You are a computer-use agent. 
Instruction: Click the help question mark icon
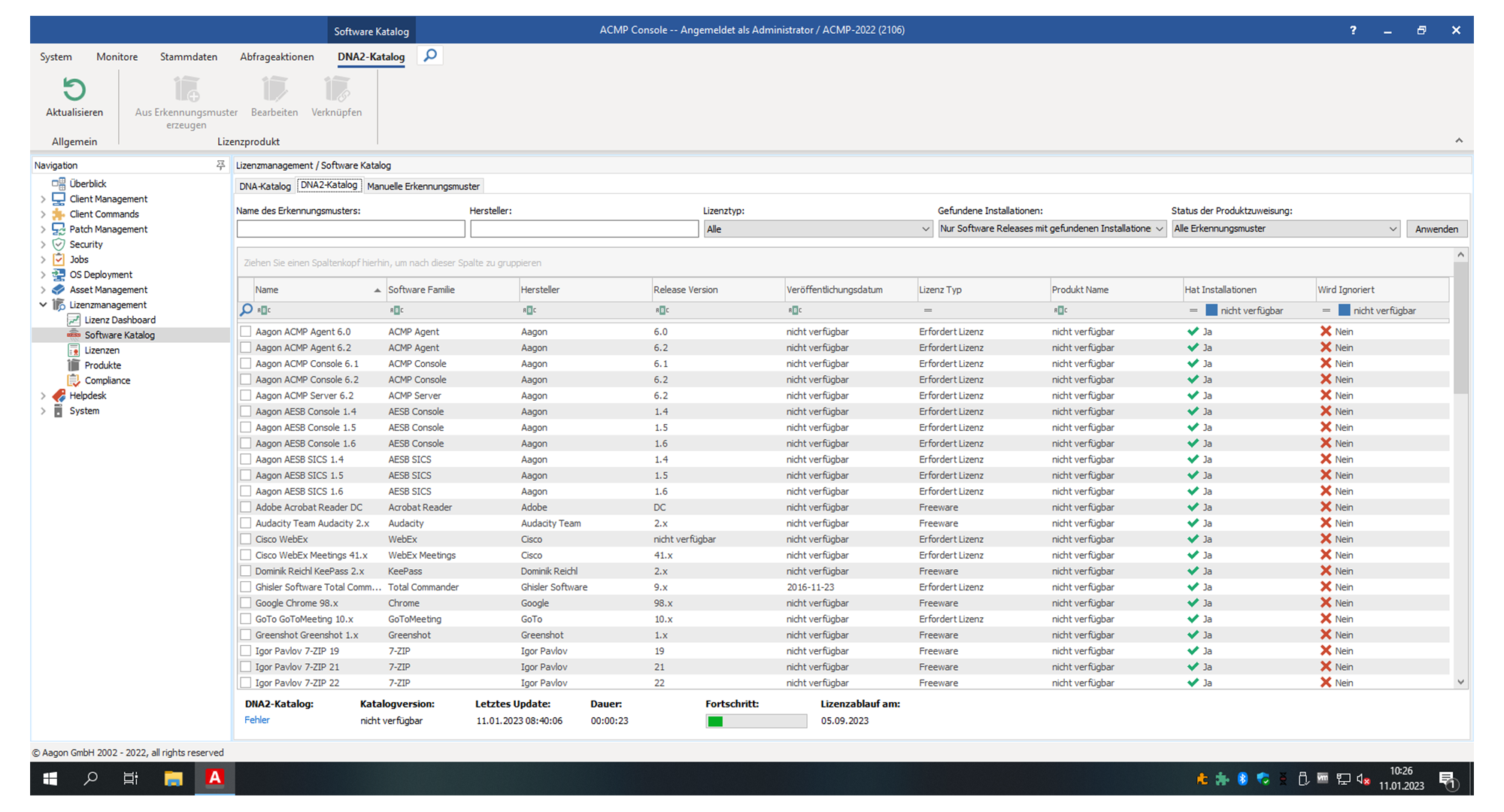pyautogui.click(x=1353, y=30)
